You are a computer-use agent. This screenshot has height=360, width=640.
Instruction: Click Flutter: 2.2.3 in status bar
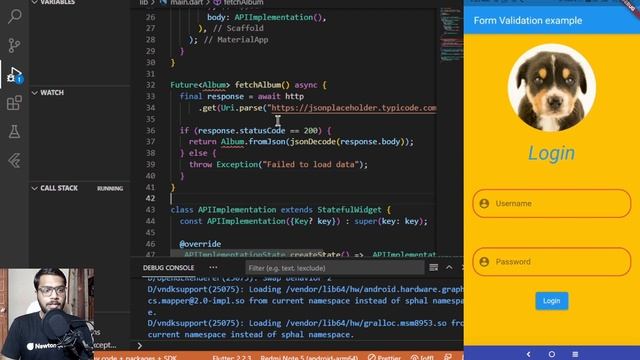(x=232, y=357)
